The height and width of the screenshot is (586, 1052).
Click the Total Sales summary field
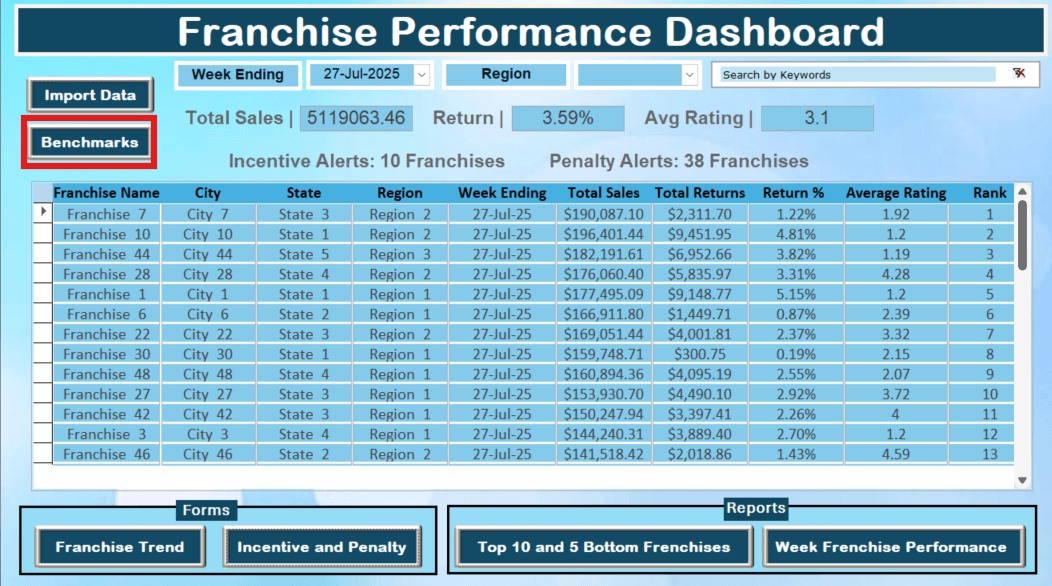355,118
